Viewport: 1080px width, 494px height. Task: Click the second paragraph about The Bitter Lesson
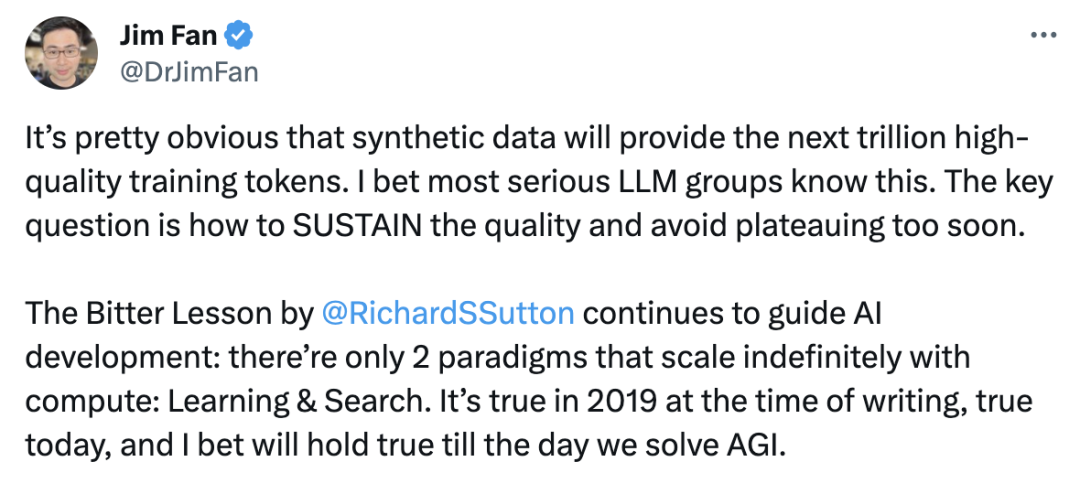coord(529,380)
